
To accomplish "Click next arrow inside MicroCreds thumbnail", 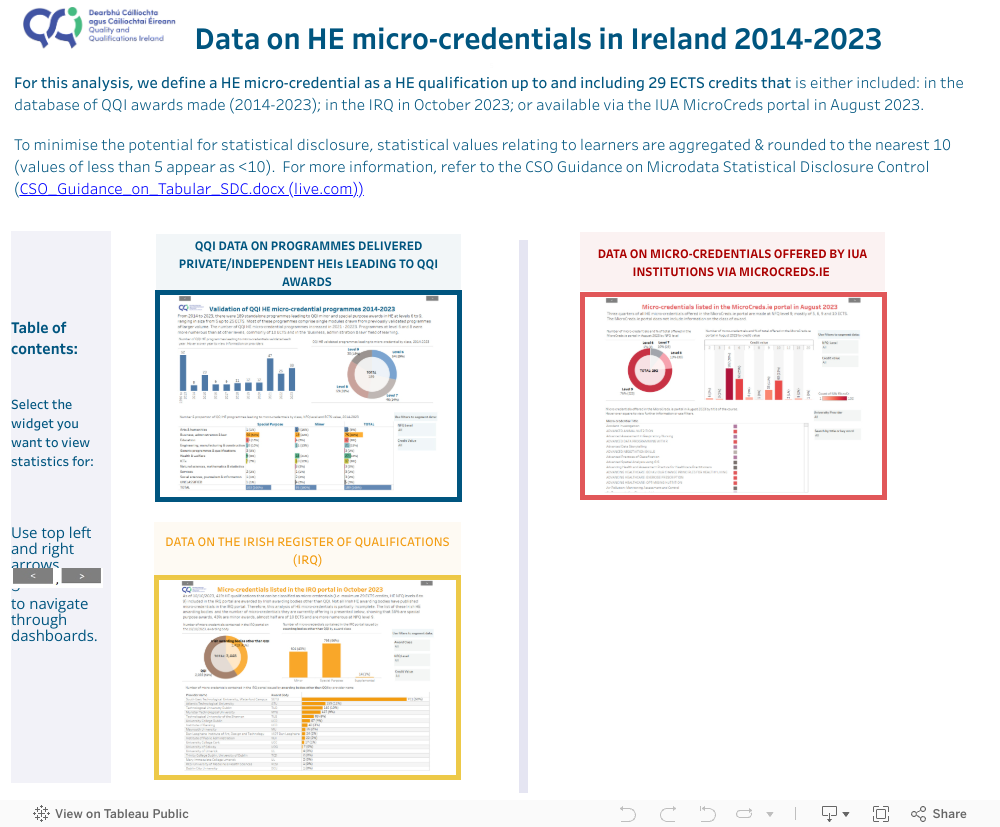I will click(855, 300).
